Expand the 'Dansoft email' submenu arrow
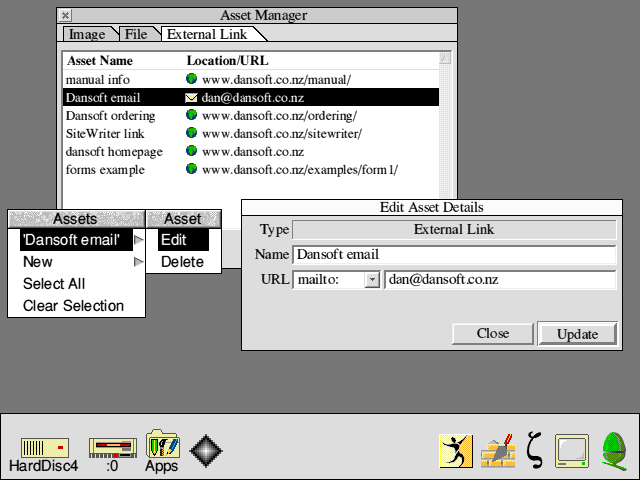Image resolution: width=640 pixels, height=480 pixels. pos(139,240)
